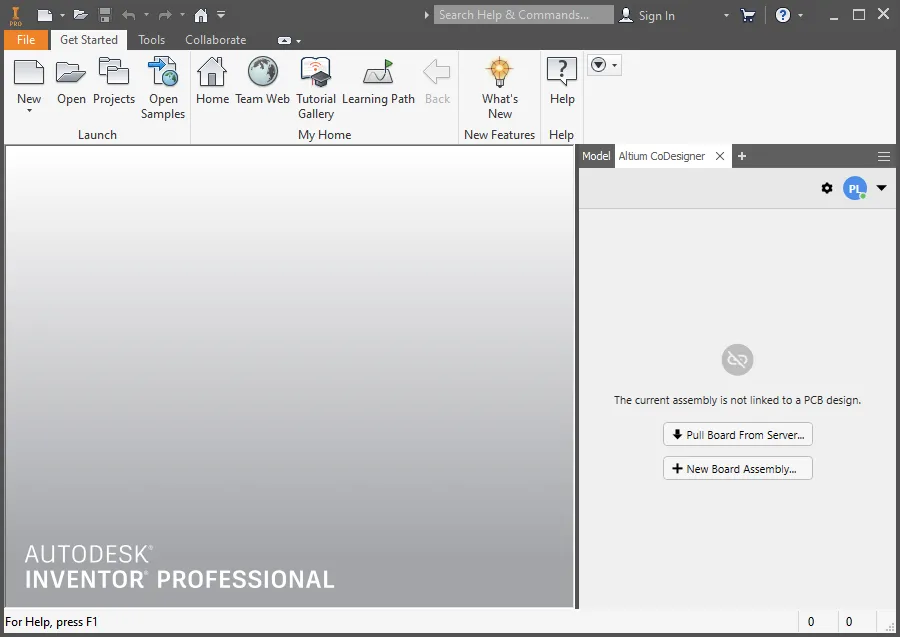Select the Get Started ribbon tab
The height and width of the screenshot is (637, 900).
pyautogui.click(x=89, y=40)
